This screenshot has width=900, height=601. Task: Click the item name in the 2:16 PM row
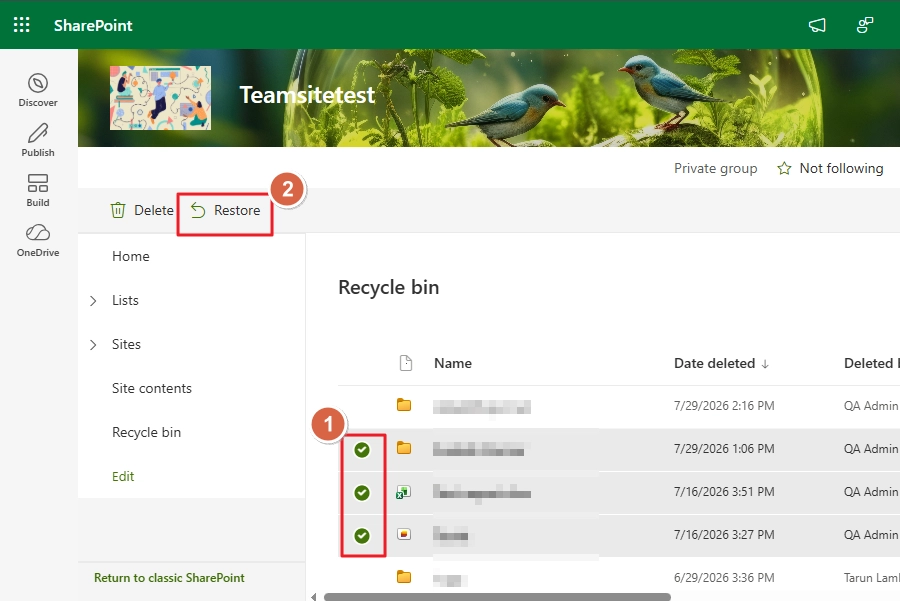(x=482, y=406)
